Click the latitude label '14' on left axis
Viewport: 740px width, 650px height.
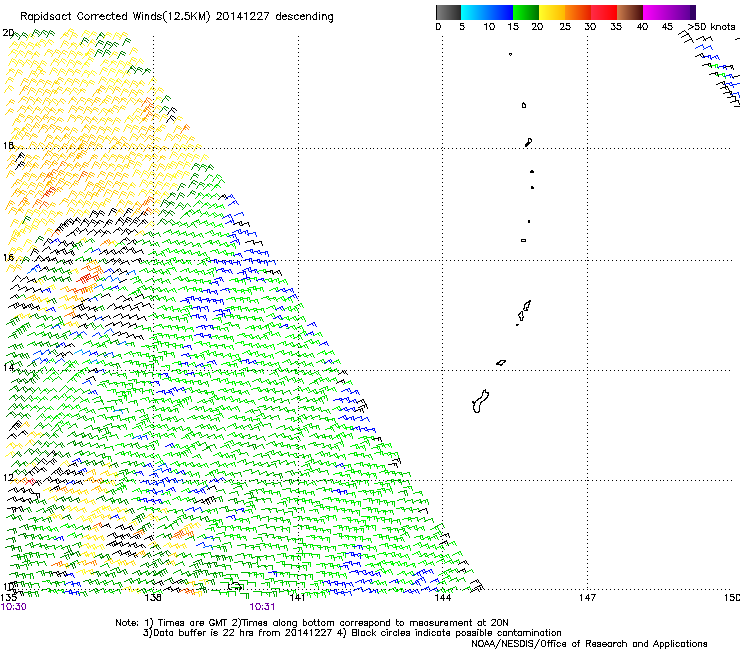(8, 367)
